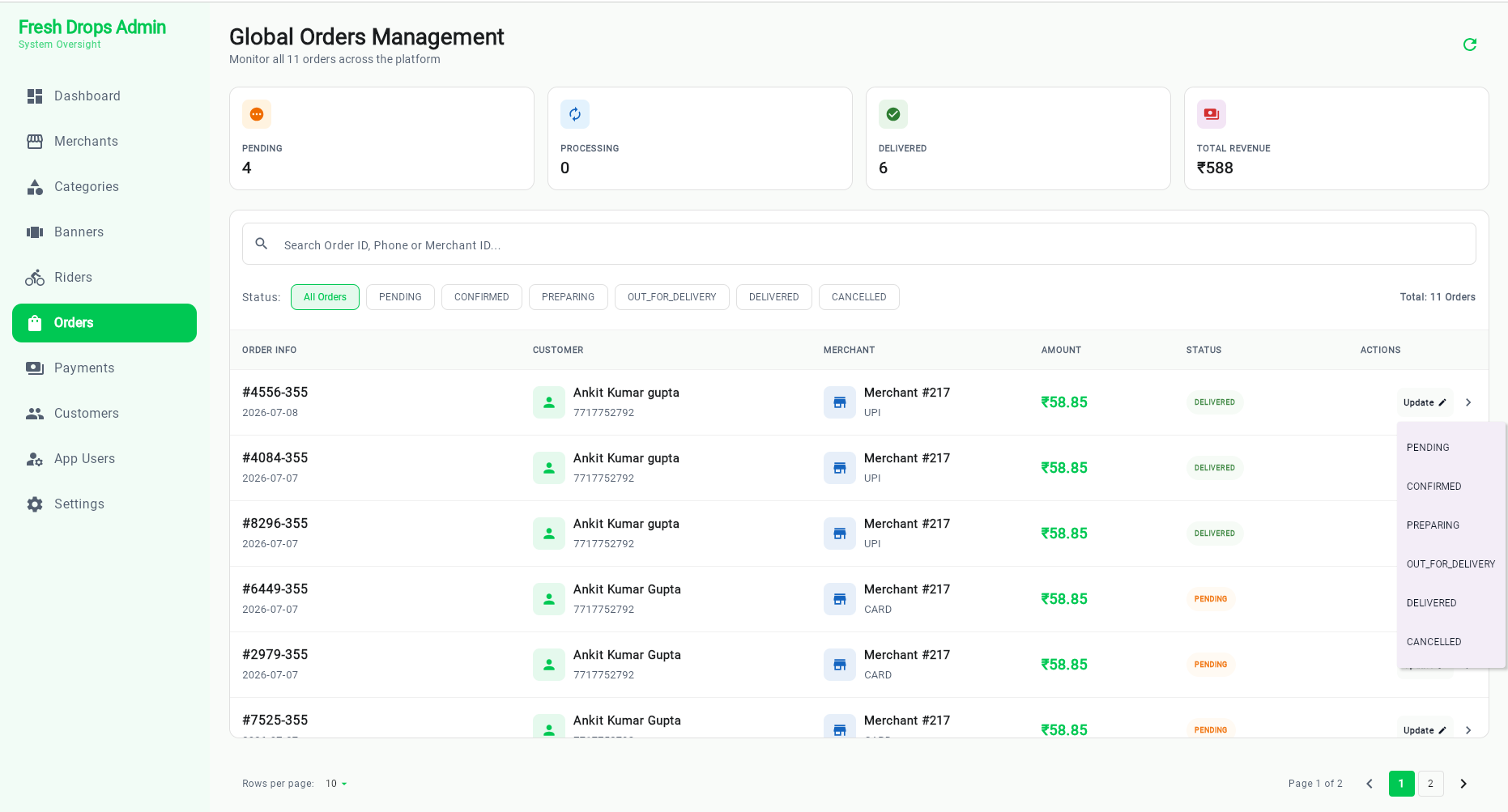Click the Processing card sync icon

pyautogui.click(x=575, y=114)
